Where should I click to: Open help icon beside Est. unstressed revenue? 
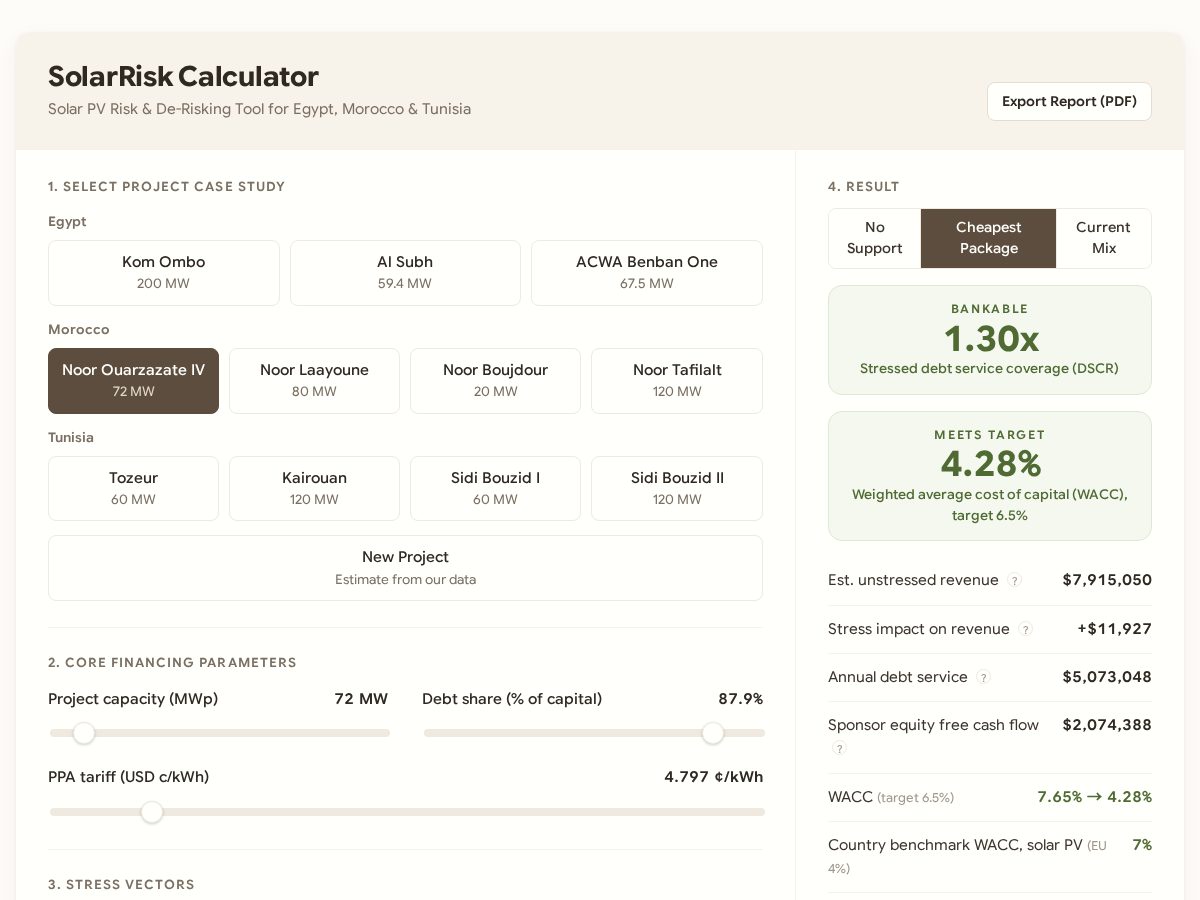point(1014,581)
